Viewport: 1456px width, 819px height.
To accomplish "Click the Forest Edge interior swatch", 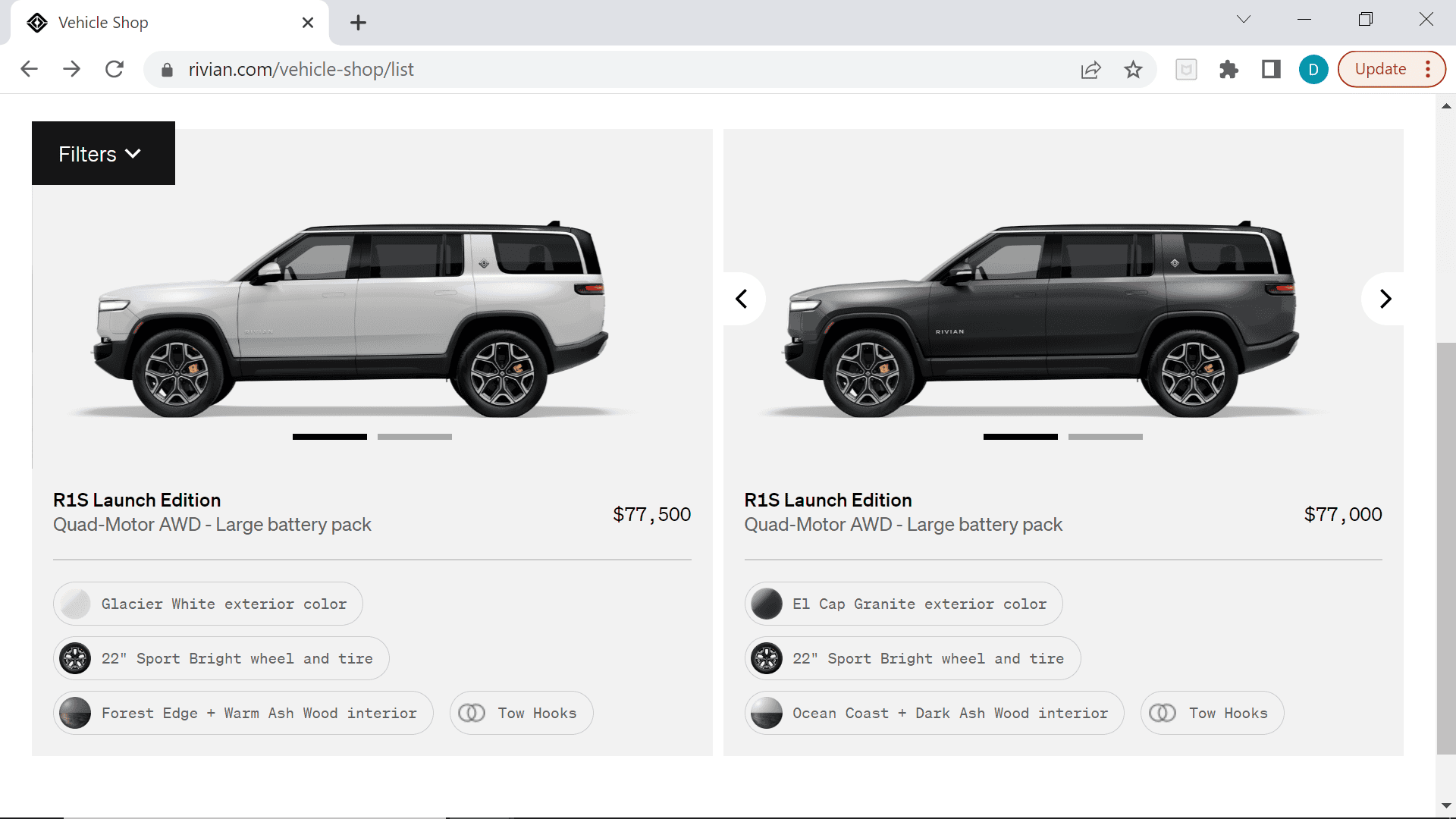I will pyautogui.click(x=76, y=714).
